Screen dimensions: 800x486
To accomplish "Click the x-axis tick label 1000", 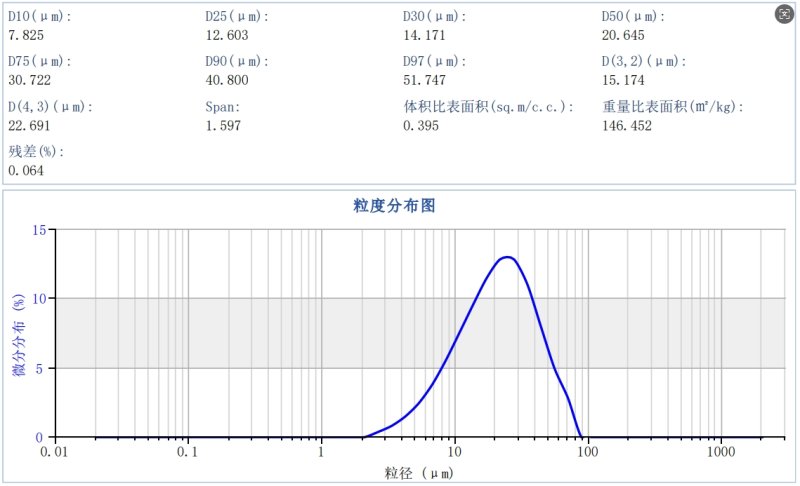I will [x=721, y=450].
